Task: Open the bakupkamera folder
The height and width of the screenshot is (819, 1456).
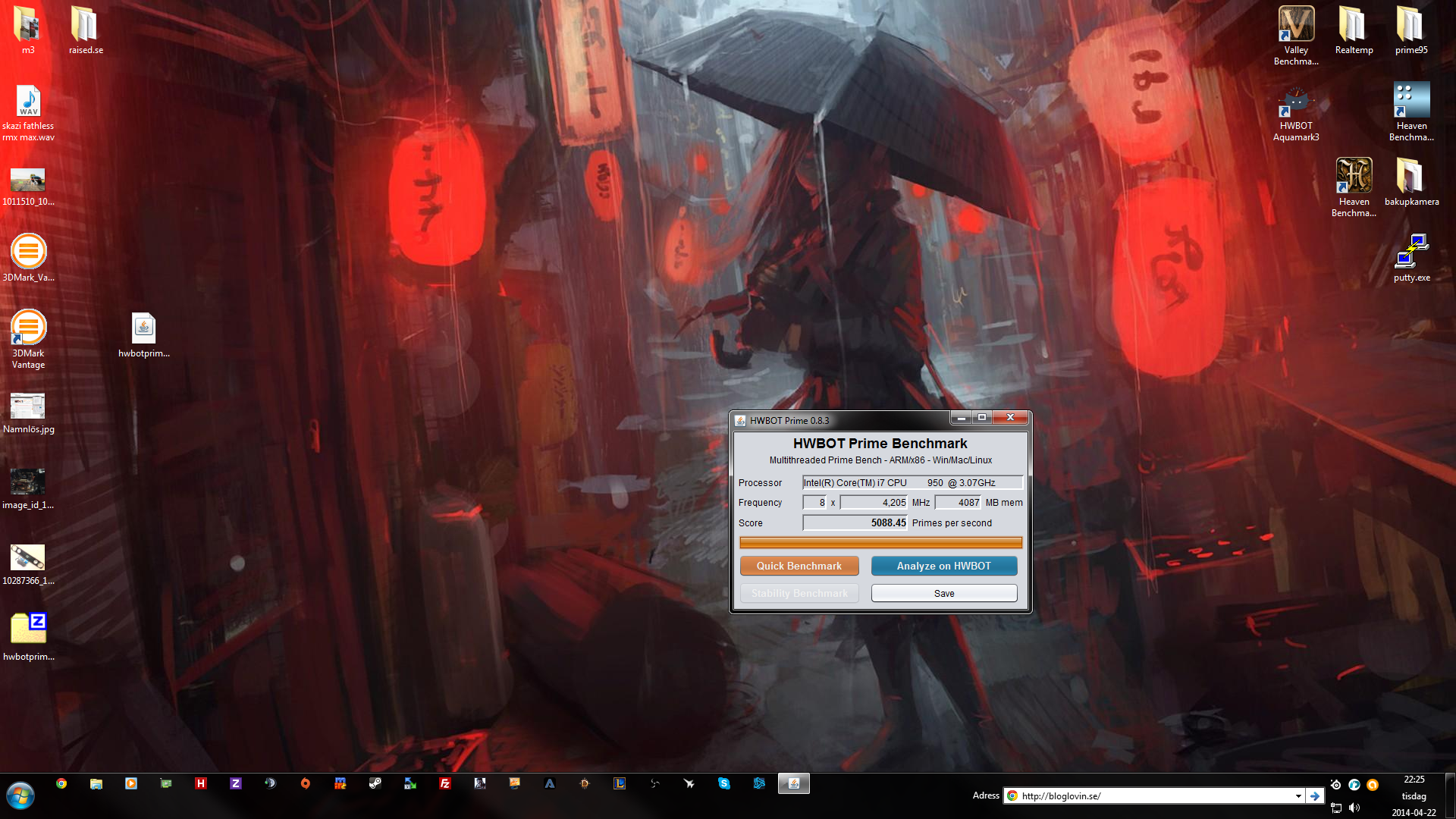Action: click(1411, 182)
